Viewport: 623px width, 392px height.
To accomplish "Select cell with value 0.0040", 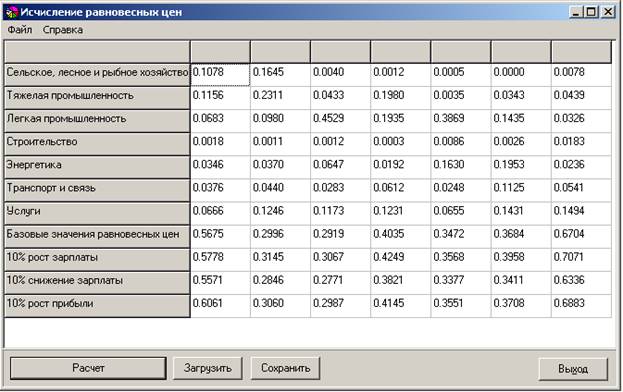I will 341,75.
